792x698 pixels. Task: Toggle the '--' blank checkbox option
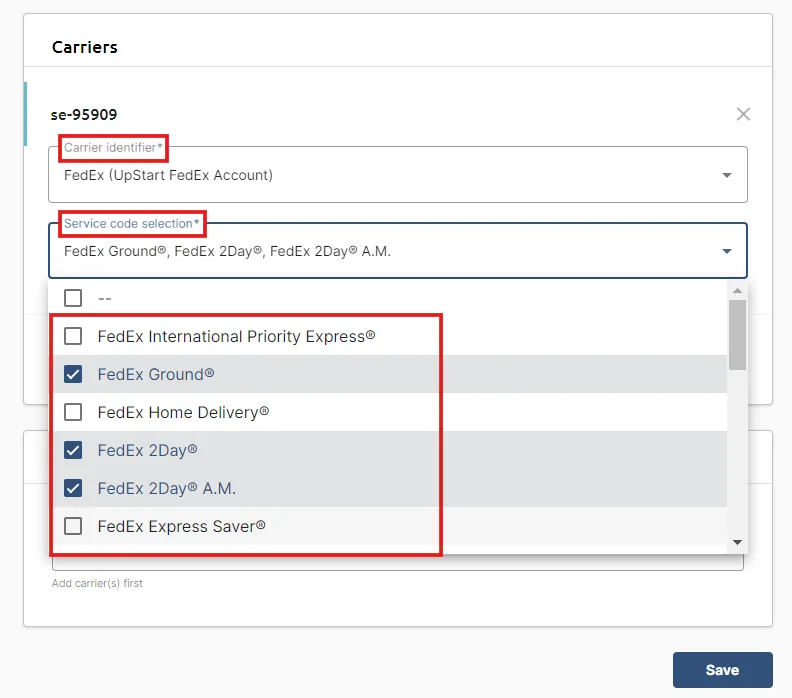pyautogui.click(x=73, y=298)
